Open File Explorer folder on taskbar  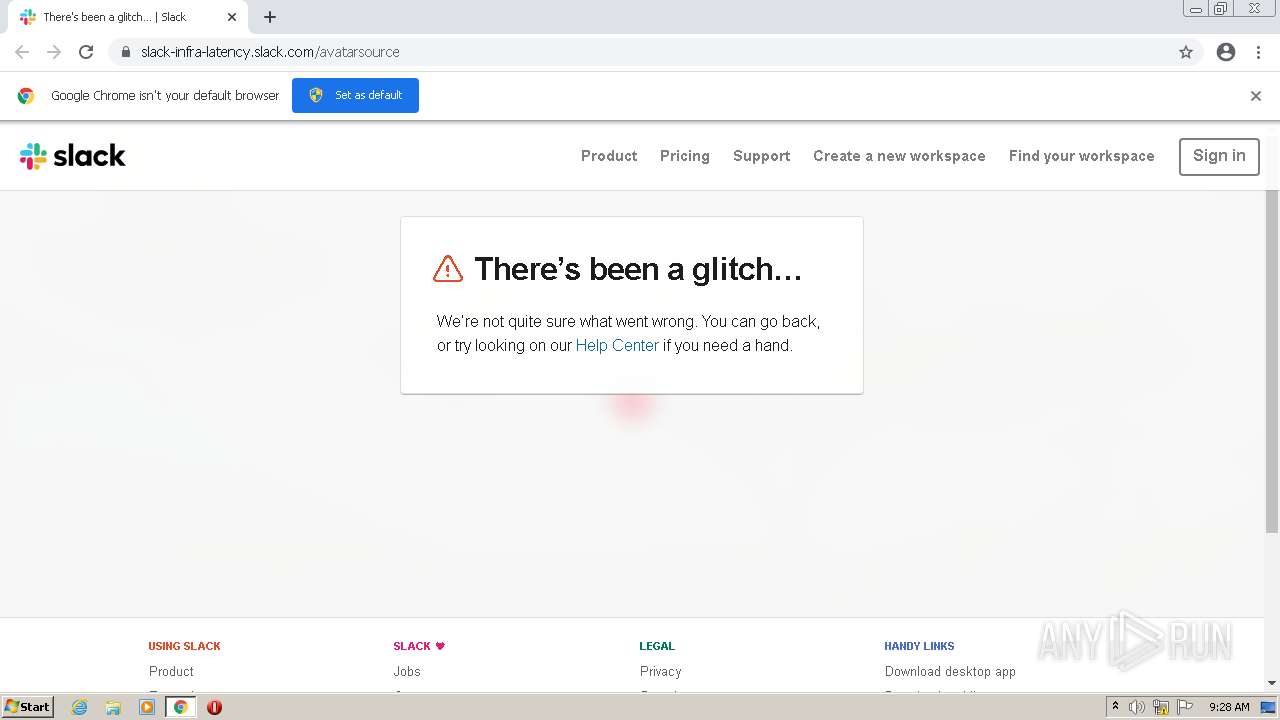point(113,707)
